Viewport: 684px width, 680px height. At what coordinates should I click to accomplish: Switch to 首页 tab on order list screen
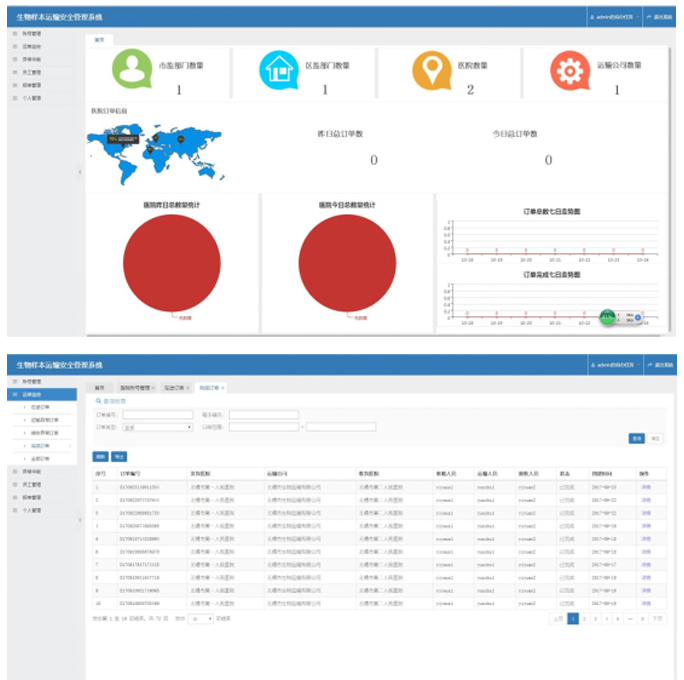coord(99,388)
